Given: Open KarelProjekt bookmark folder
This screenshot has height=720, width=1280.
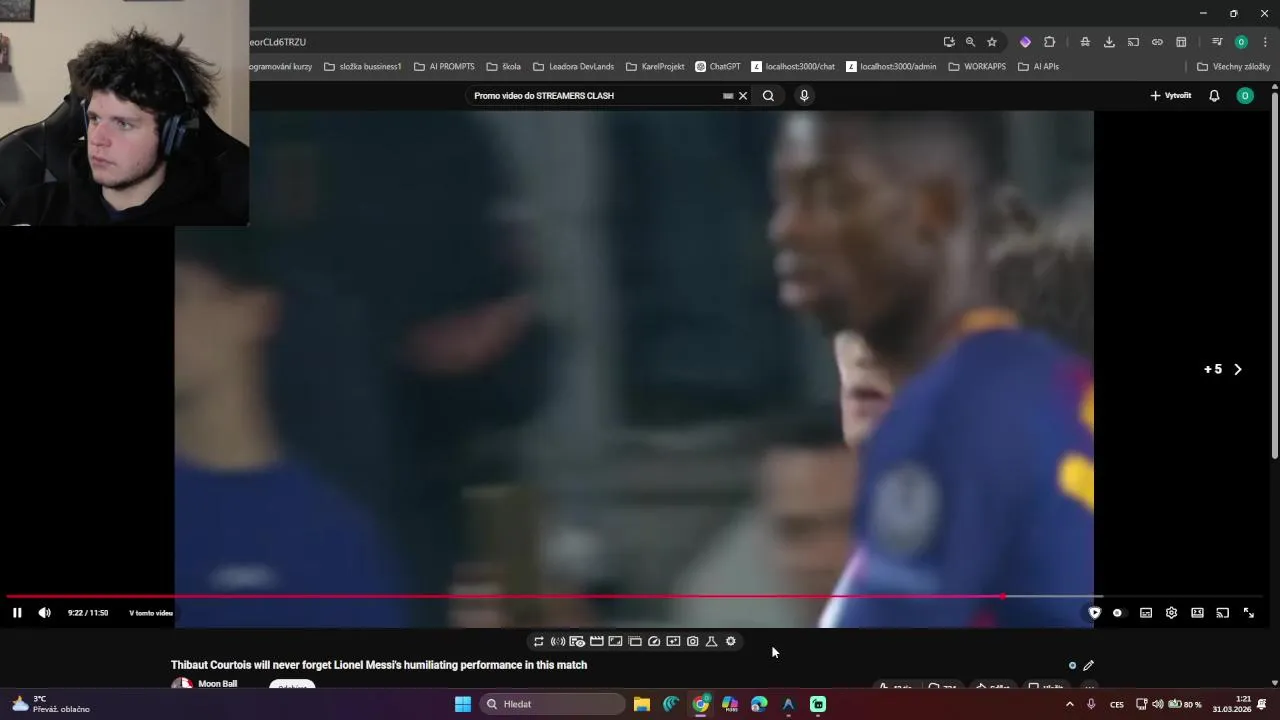Looking at the screenshot, I should click(655, 67).
